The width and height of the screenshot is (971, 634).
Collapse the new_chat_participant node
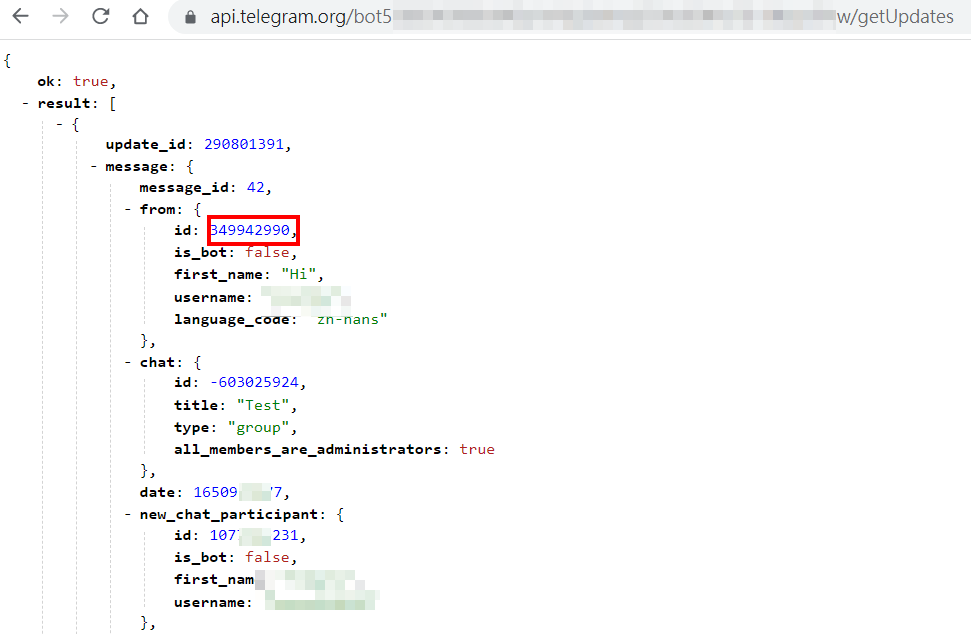125,513
